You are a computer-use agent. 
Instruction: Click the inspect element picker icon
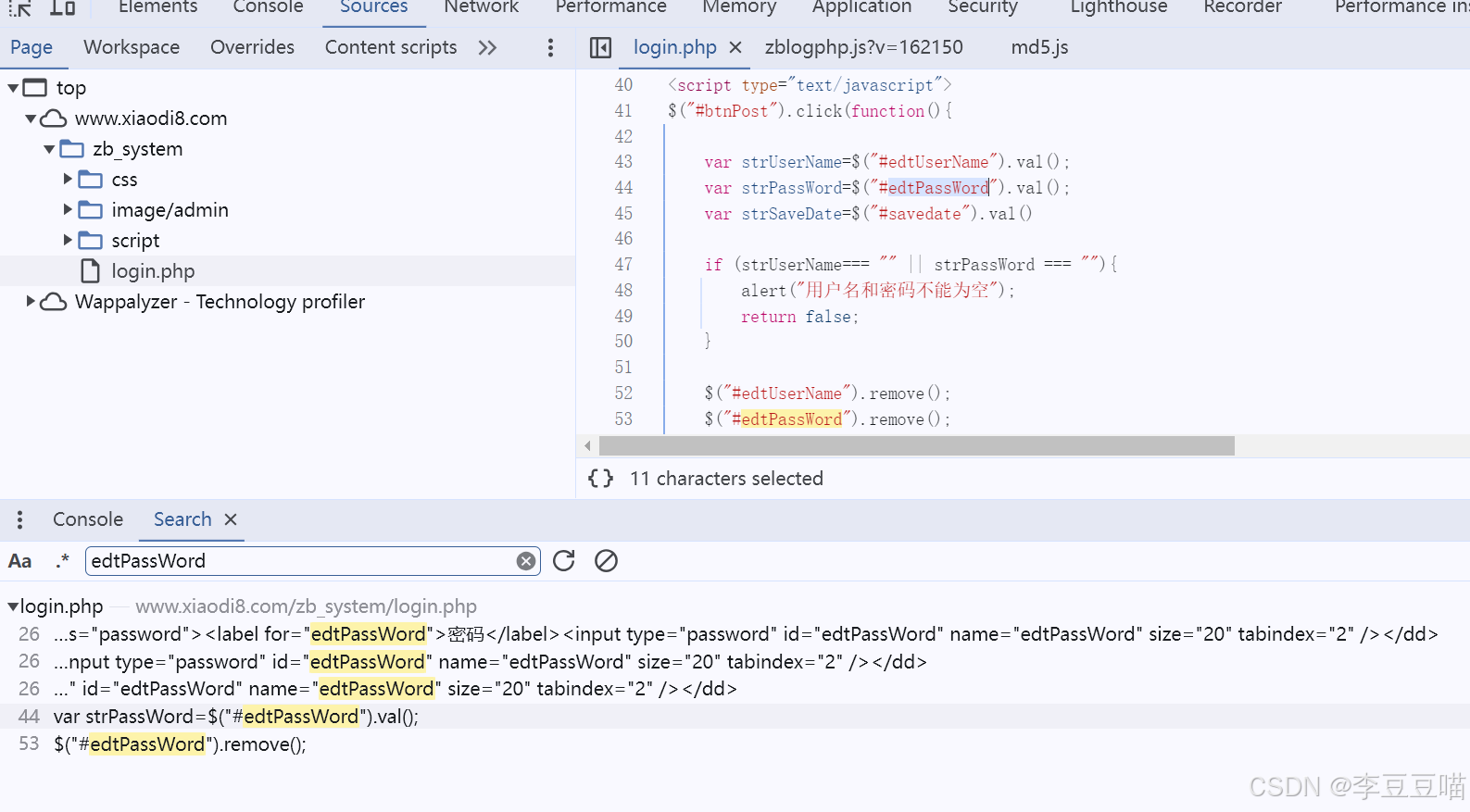point(20,7)
